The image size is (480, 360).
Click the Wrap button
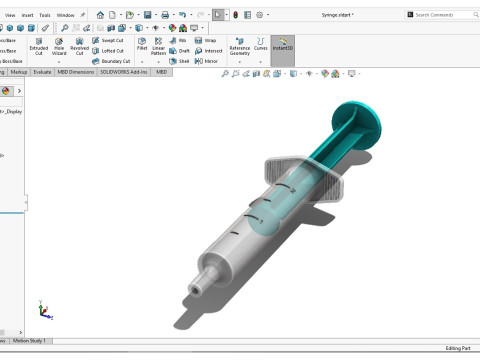tap(205, 40)
